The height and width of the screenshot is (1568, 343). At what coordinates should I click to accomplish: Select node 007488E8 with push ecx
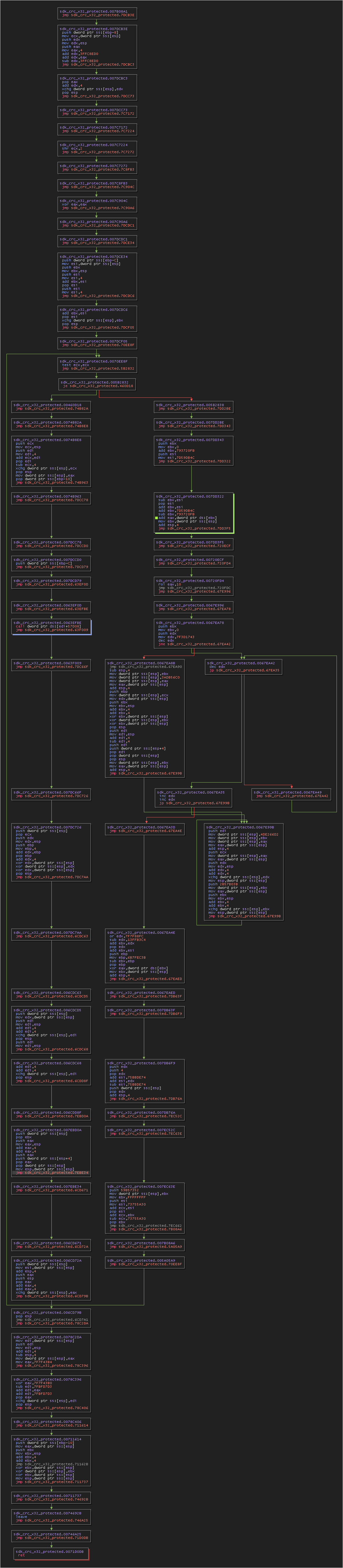click(x=51, y=461)
